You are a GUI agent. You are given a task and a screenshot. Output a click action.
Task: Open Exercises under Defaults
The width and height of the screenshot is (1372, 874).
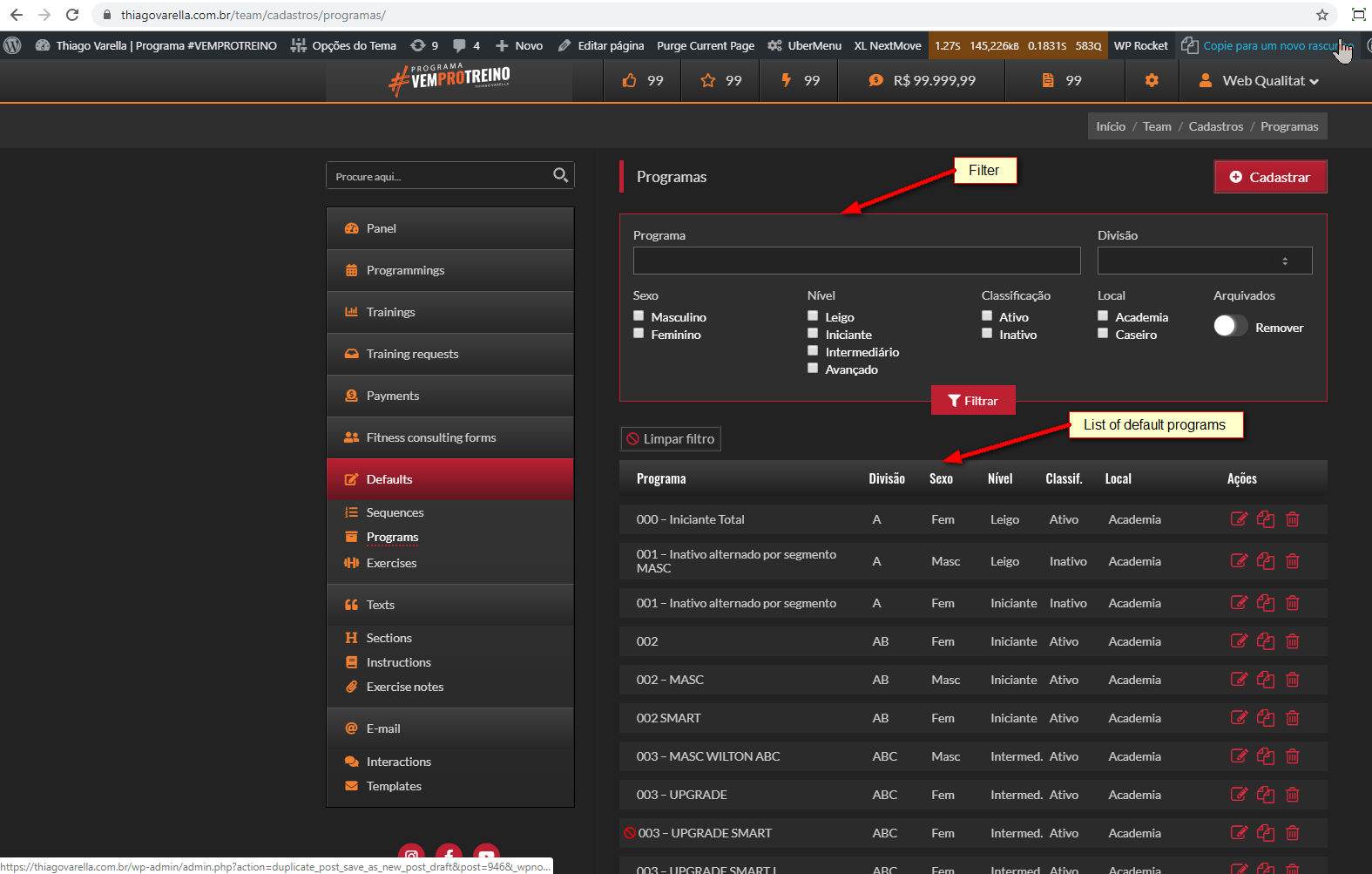tap(391, 563)
